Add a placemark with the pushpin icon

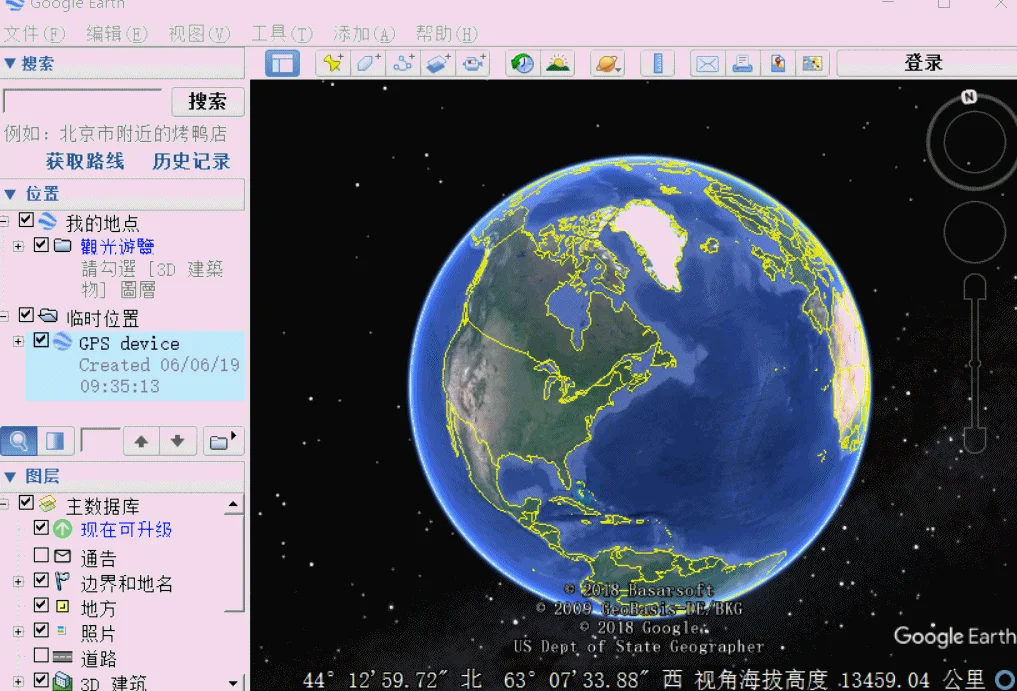click(x=333, y=64)
